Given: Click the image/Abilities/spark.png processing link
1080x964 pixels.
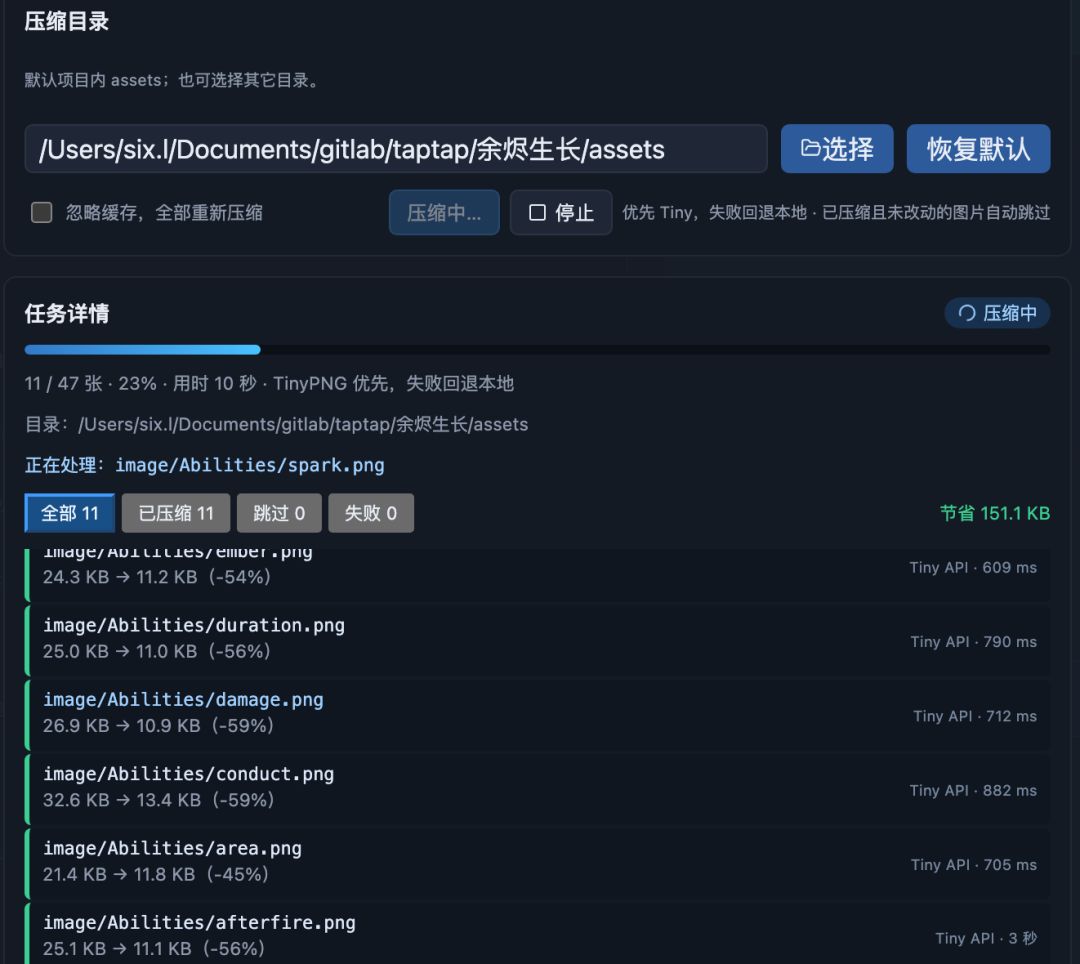Looking at the screenshot, I should coord(249,465).
